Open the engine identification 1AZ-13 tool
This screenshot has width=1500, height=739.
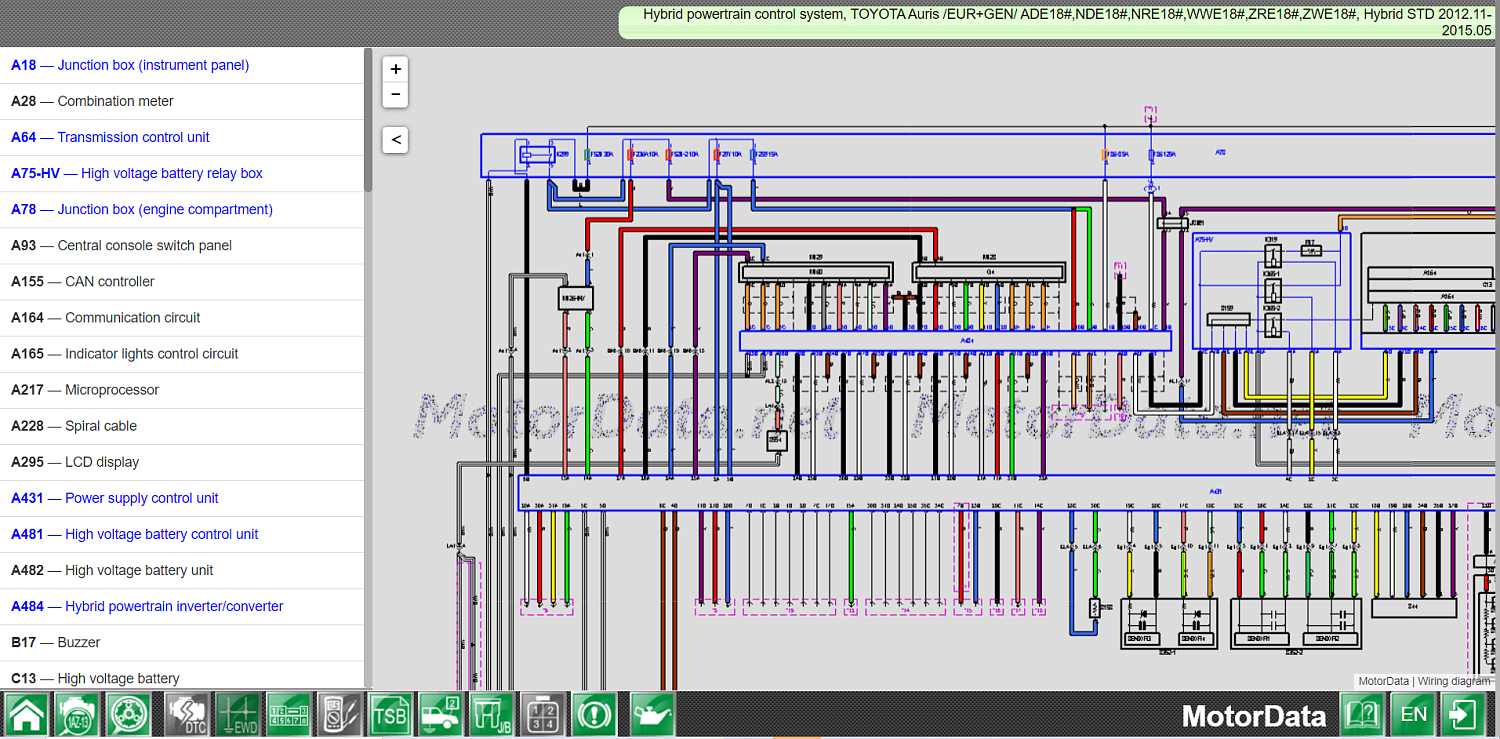pyautogui.click(x=77, y=714)
